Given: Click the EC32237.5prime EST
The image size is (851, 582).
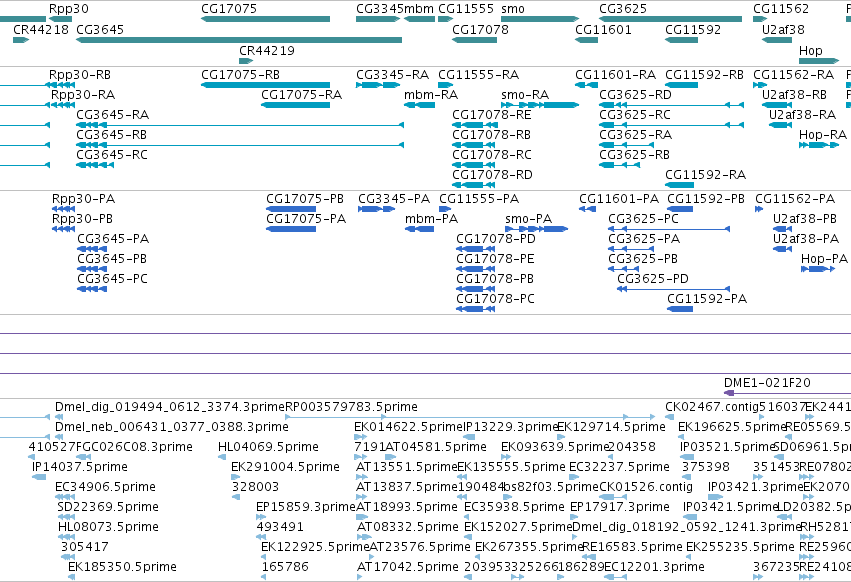Looking at the screenshot, I should click(576, 477).
